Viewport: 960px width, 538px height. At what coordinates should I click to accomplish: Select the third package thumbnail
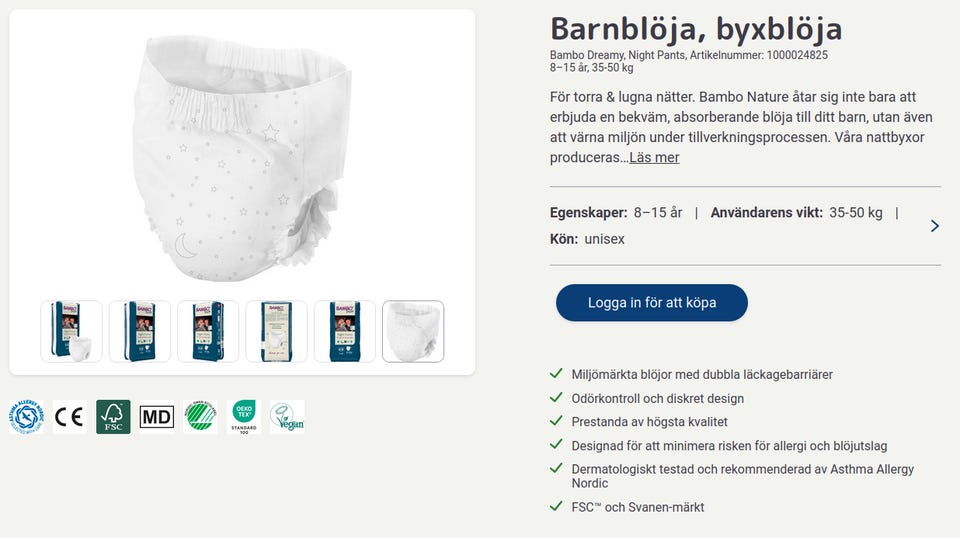coord(208,331)
